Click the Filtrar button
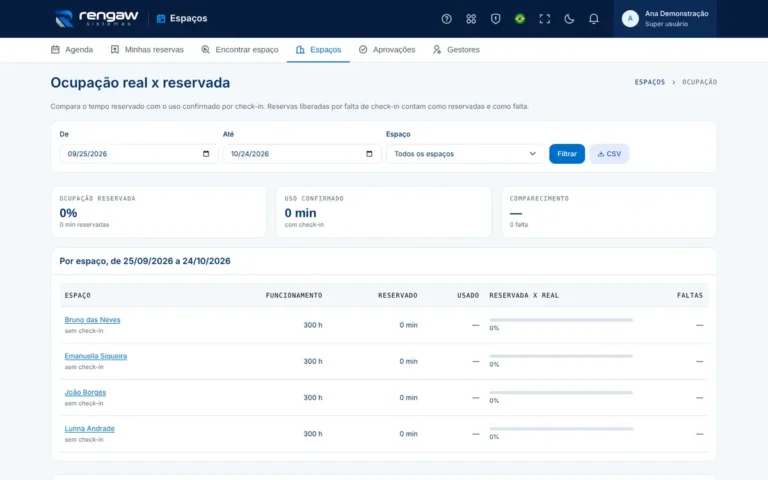768x480 pixels. [567, 154]
